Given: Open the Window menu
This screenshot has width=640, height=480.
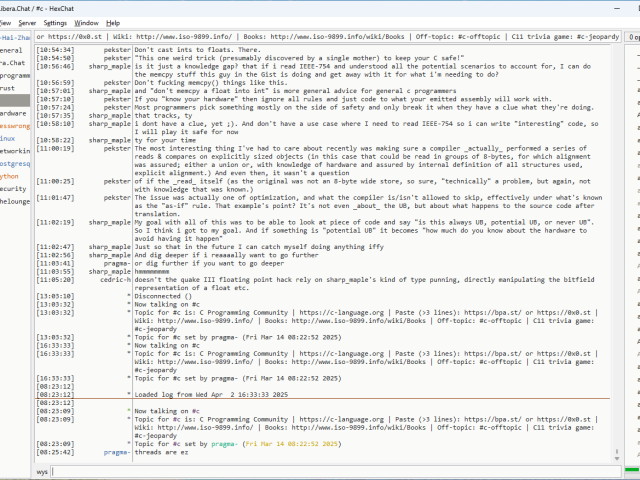Looking at the screenshot, I should coord(87,21).
